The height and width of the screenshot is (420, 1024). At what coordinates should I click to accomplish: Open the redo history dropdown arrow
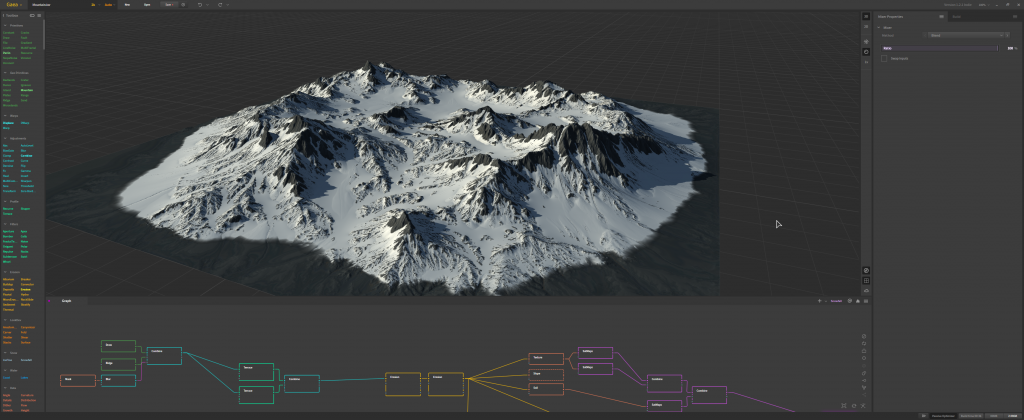pos(227,5)
